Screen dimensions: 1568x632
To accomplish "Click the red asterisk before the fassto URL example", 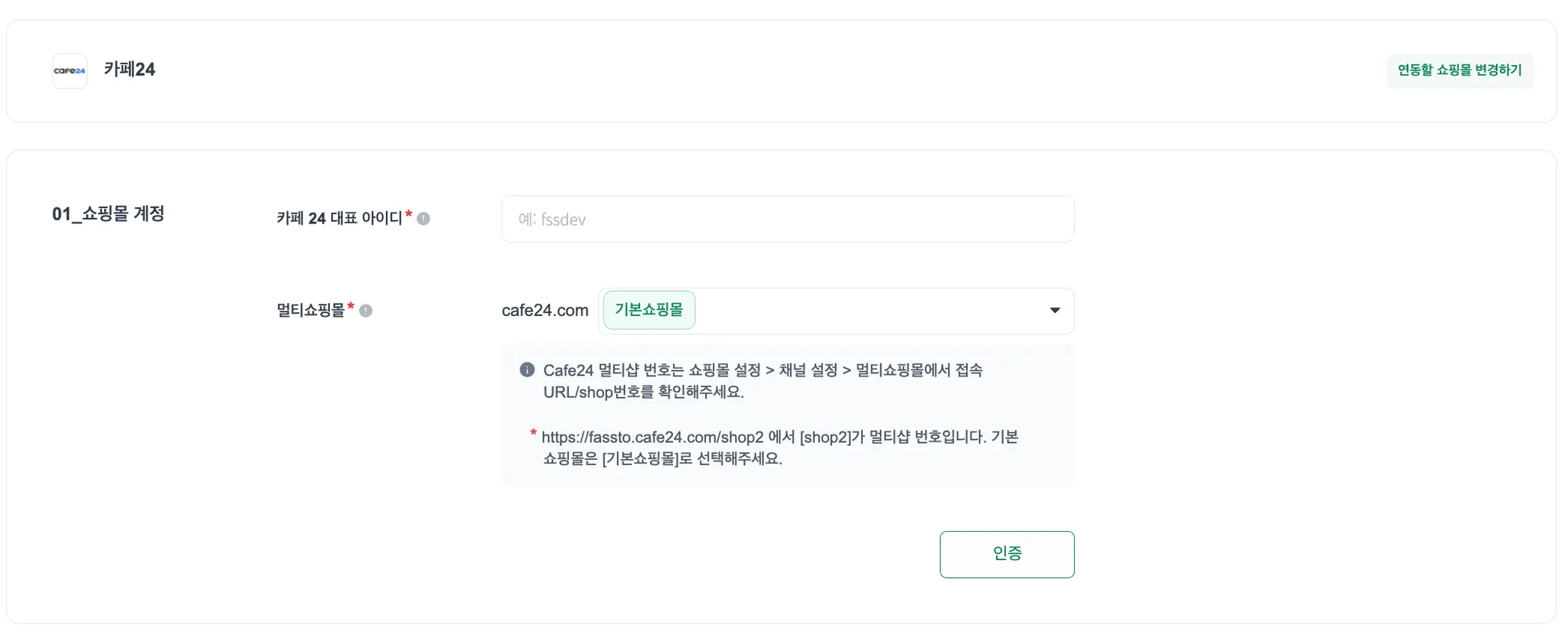I will pyautogui.click(x=533, y=434).
